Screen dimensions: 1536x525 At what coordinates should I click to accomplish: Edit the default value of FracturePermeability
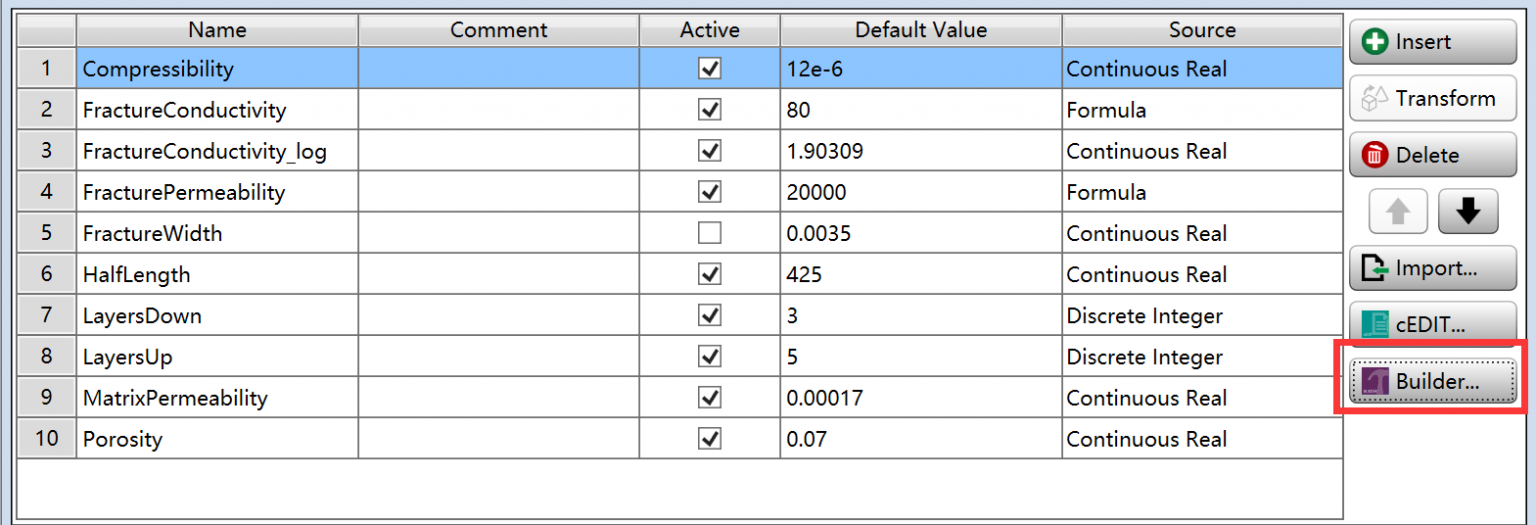coord(920,192)
